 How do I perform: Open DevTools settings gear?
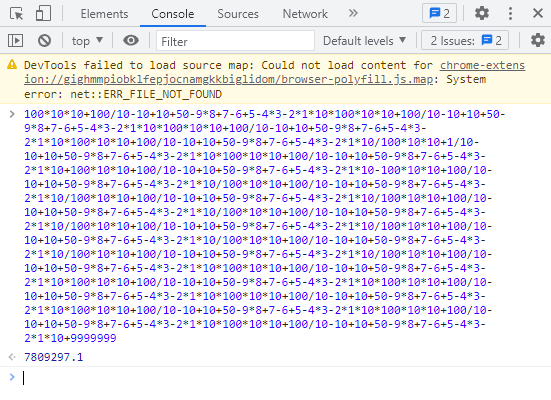(x=482, y=13)
